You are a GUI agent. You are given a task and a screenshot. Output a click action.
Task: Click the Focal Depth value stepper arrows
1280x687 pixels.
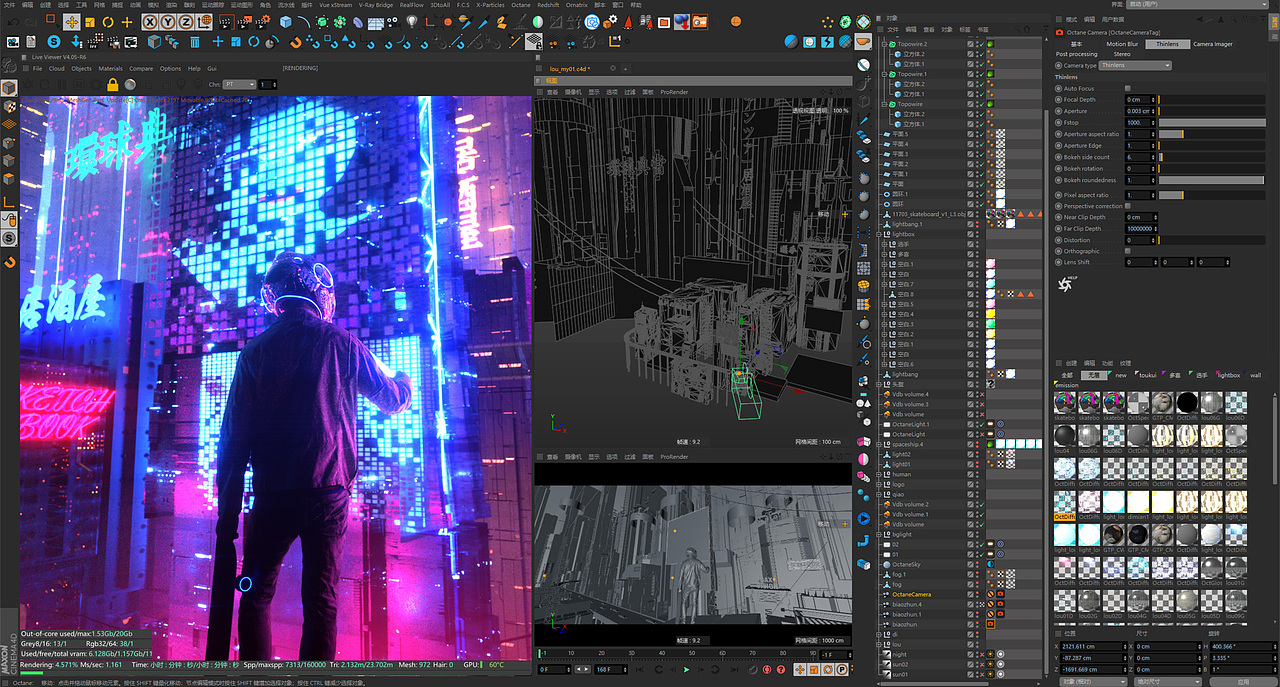pos(1155,100)
